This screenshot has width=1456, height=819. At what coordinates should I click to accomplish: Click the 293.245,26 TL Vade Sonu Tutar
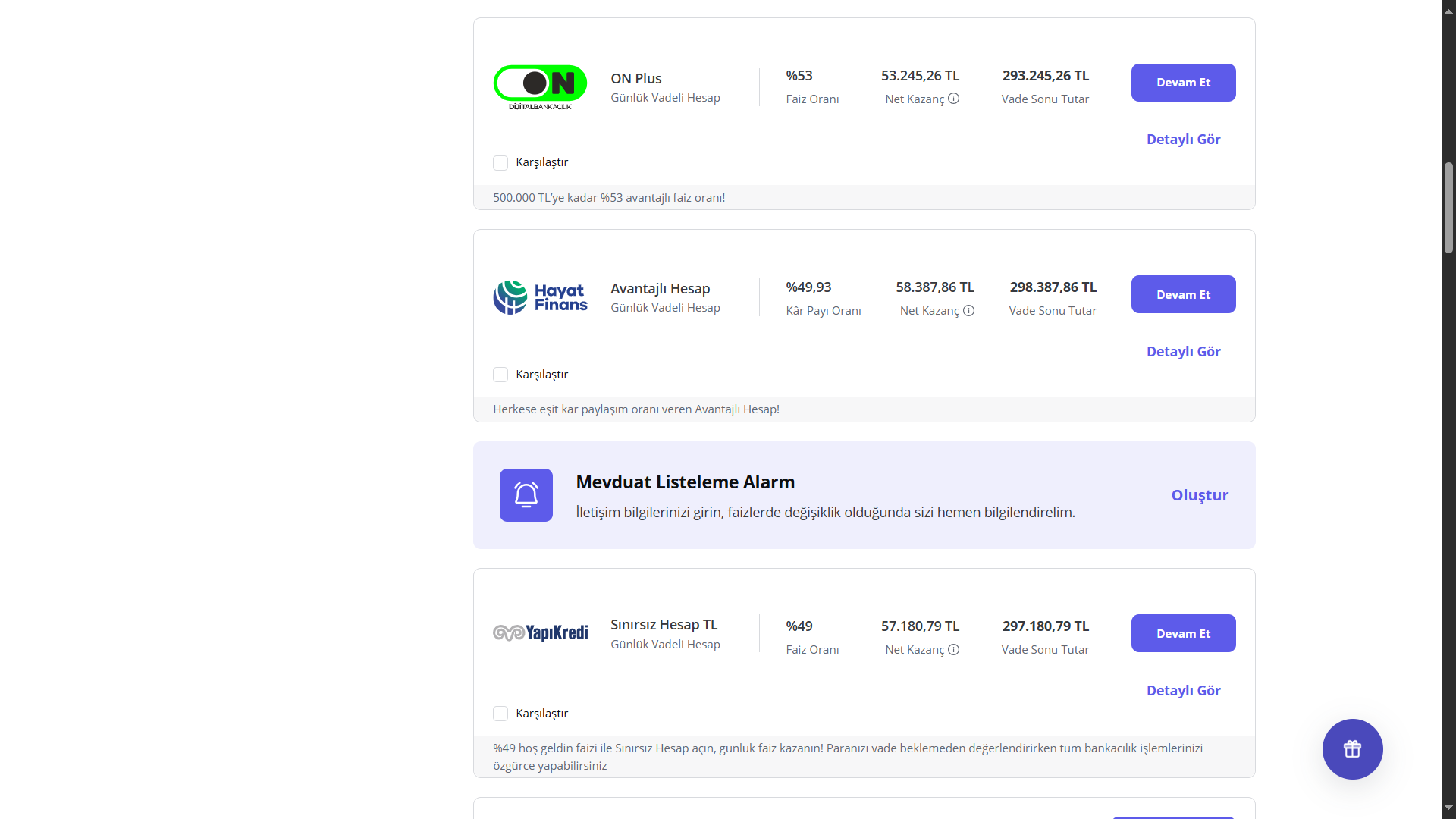point(1045,76)
